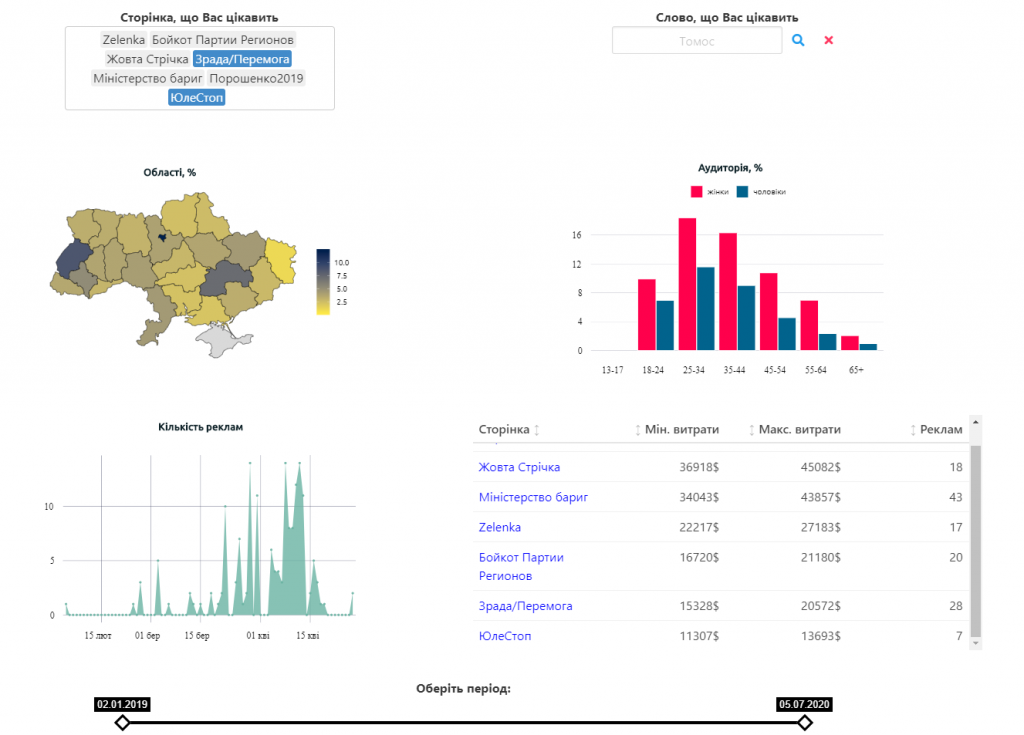Viewport: 1024px width, 735px height.
Task: Open the Міністерство бариг table link
Action: click(x=533, y=497)
